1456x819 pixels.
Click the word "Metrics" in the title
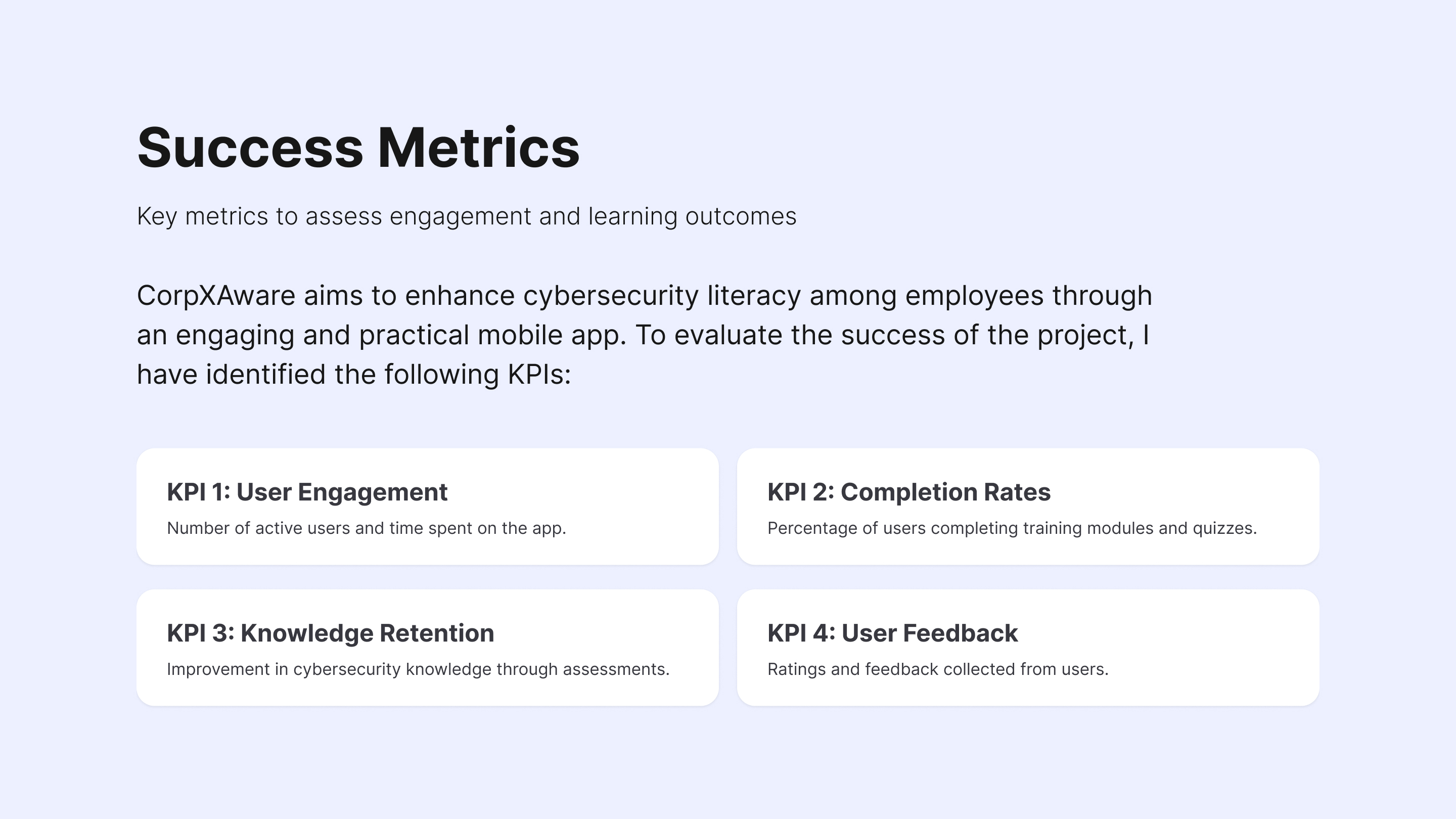[x=478, y=148]
